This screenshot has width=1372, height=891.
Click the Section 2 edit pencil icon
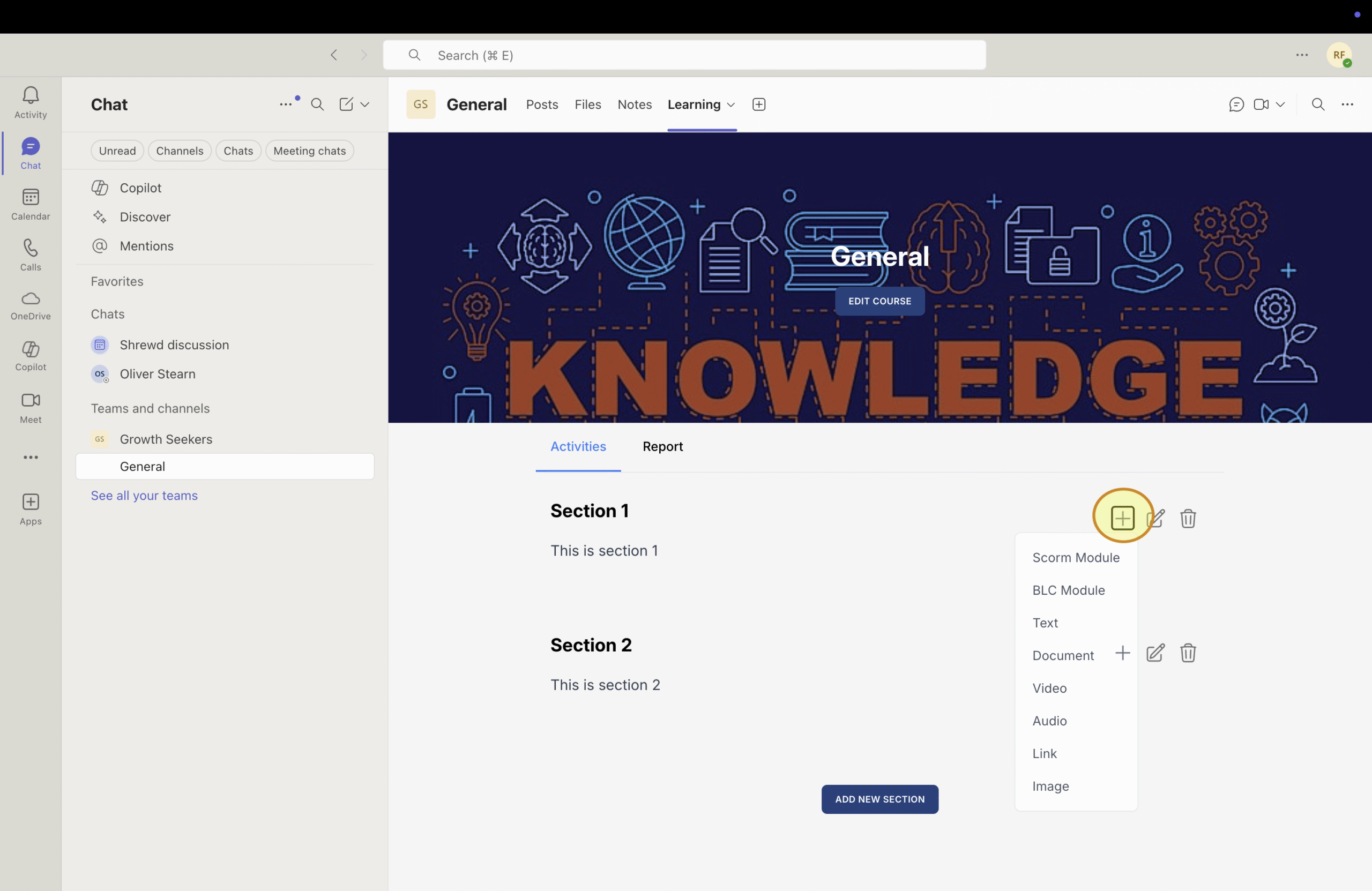point(1154,653)
